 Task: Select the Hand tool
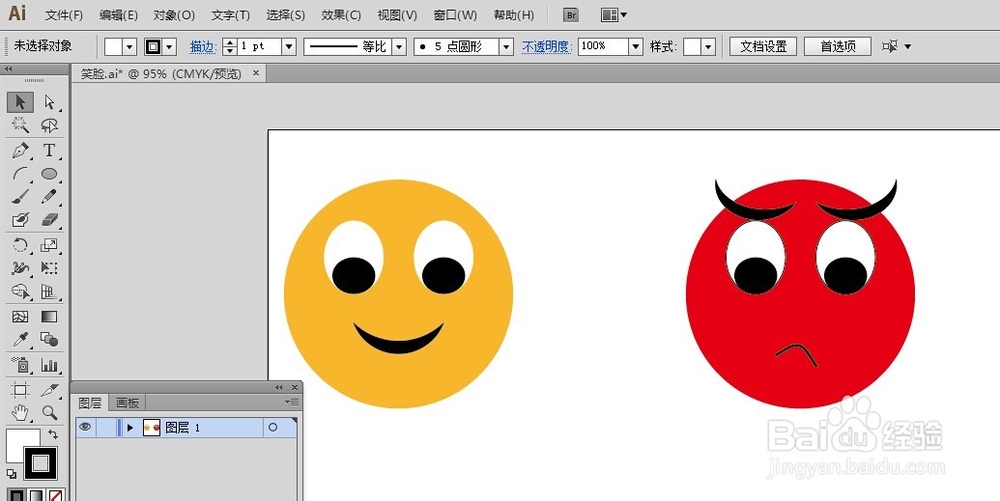tap(20, 412)
